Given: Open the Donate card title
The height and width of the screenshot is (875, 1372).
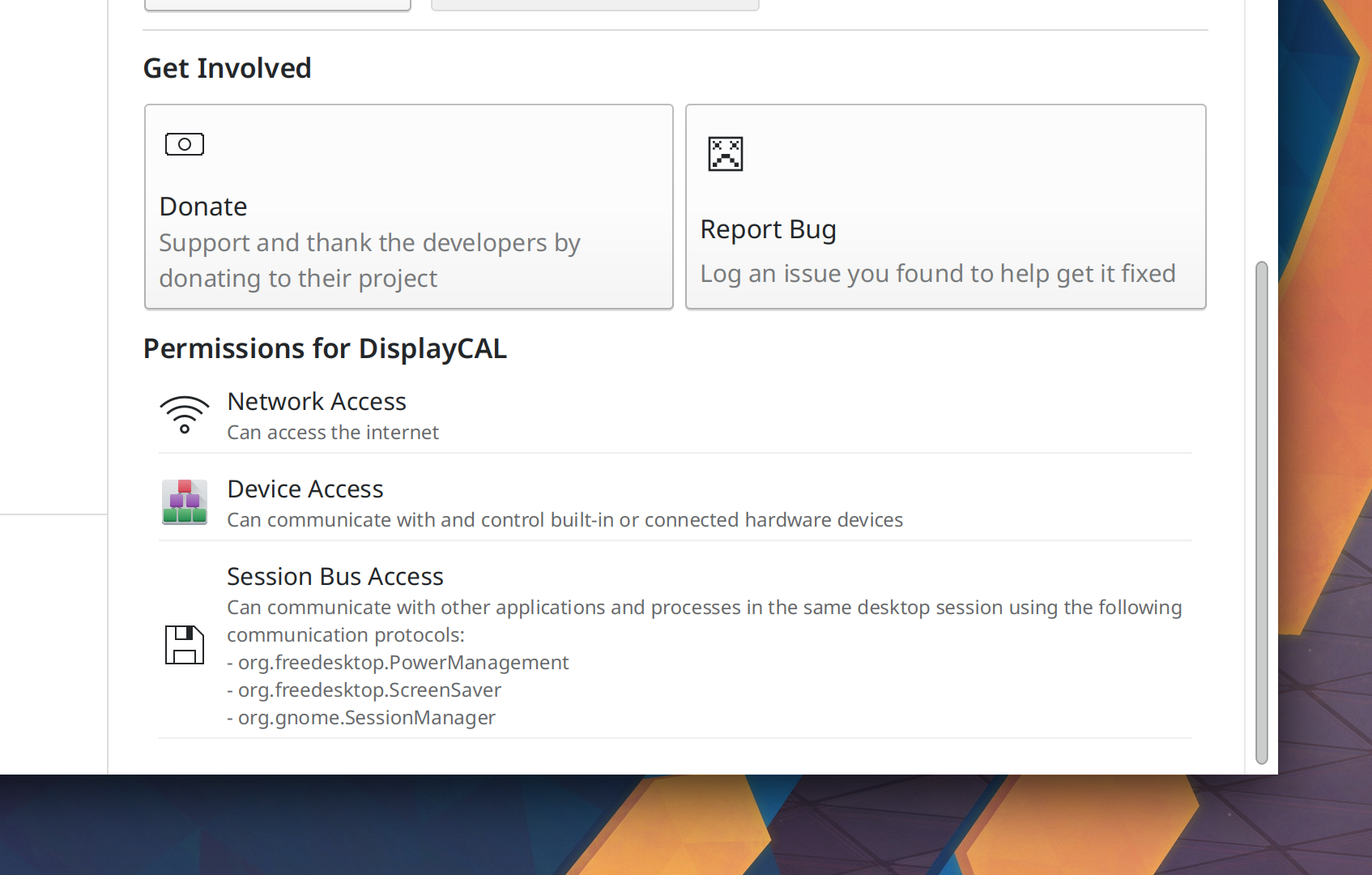Looking at the screenshot, I should point(203,207).
